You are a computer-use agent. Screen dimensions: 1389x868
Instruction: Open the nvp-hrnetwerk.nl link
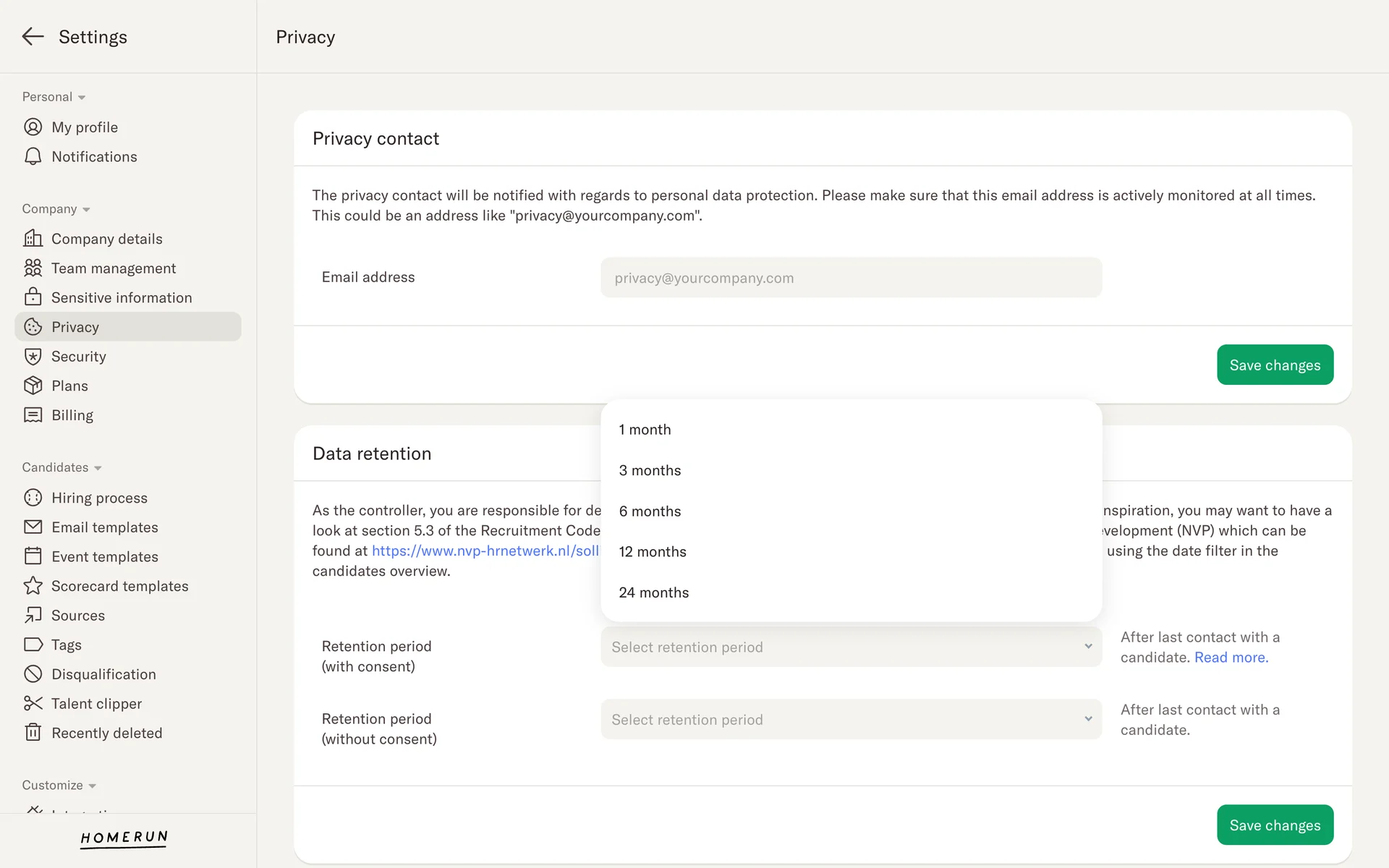tap(485, 551)
